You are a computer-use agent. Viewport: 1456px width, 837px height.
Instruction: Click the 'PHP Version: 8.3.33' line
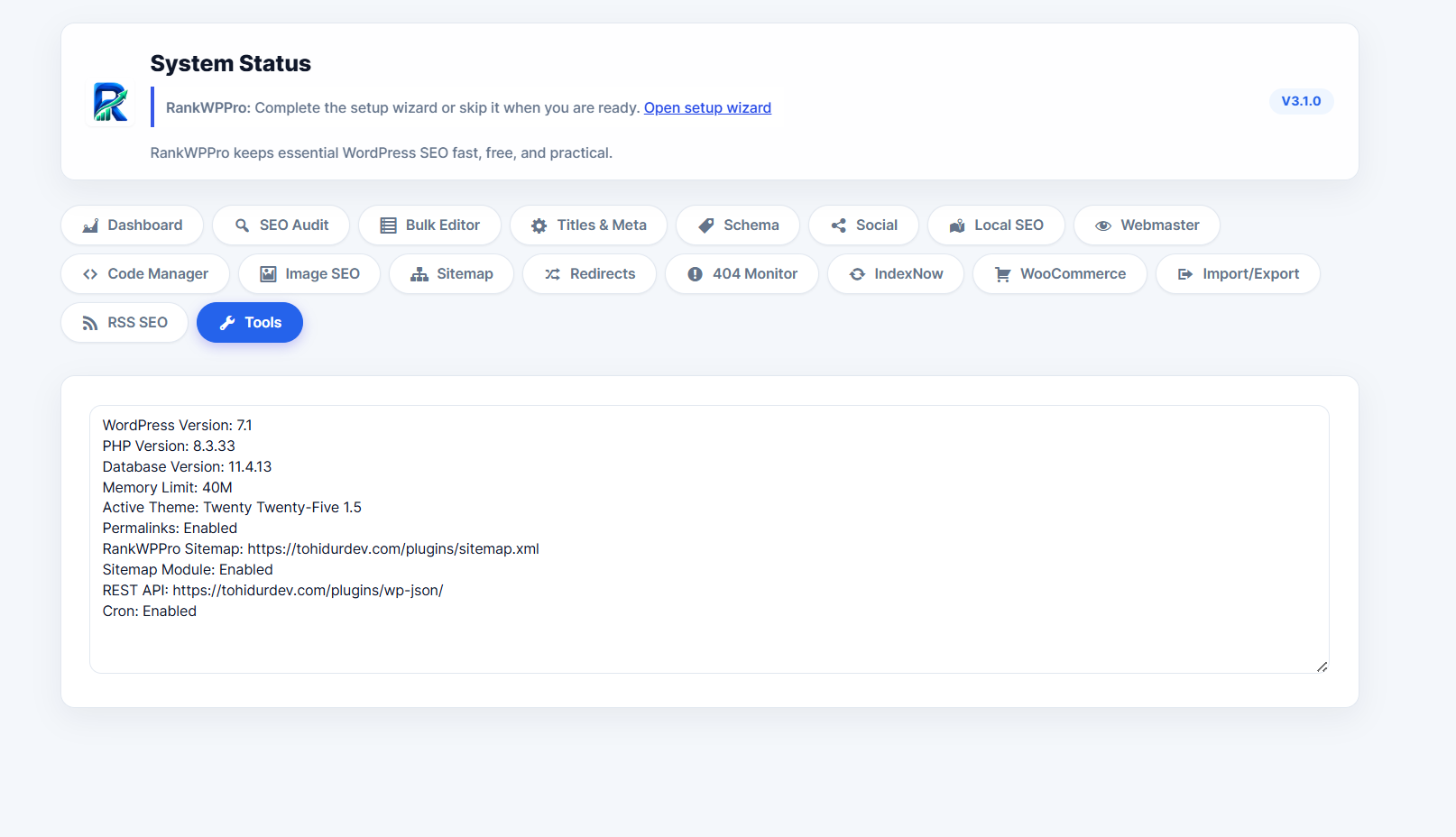(169, 446)
